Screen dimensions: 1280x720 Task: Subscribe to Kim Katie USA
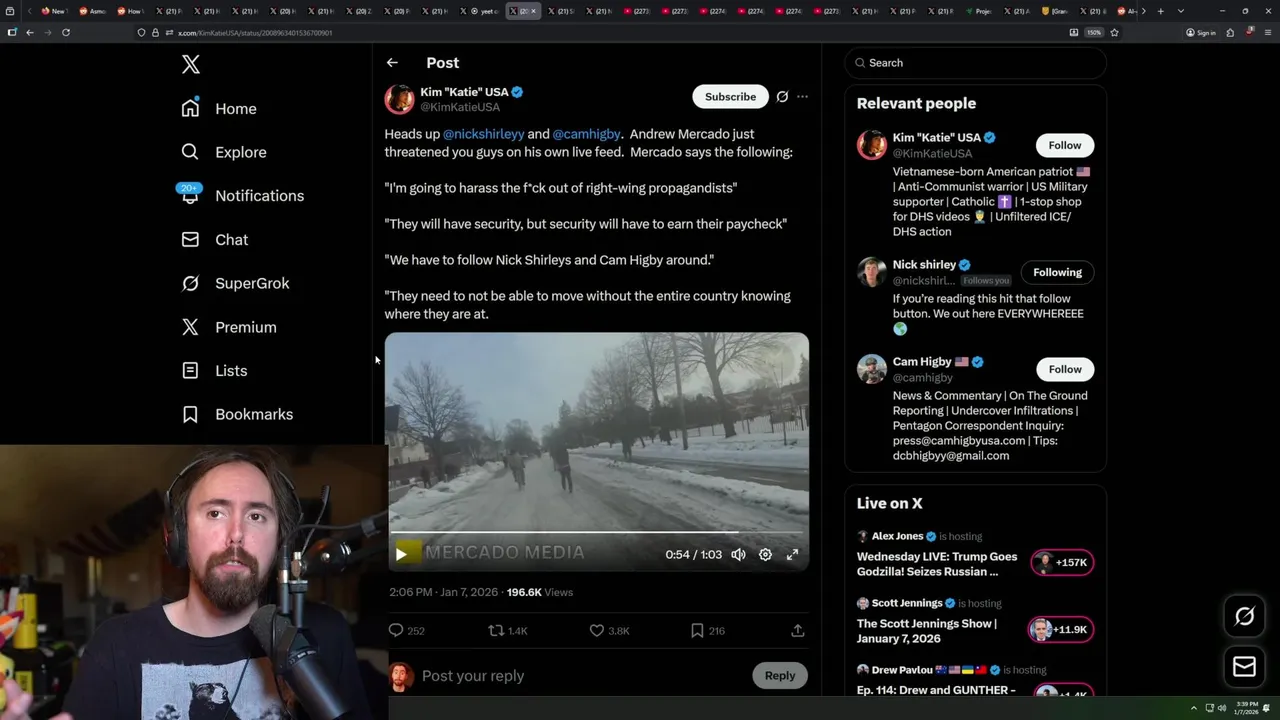pyautogui.click(x=730, y=97)
